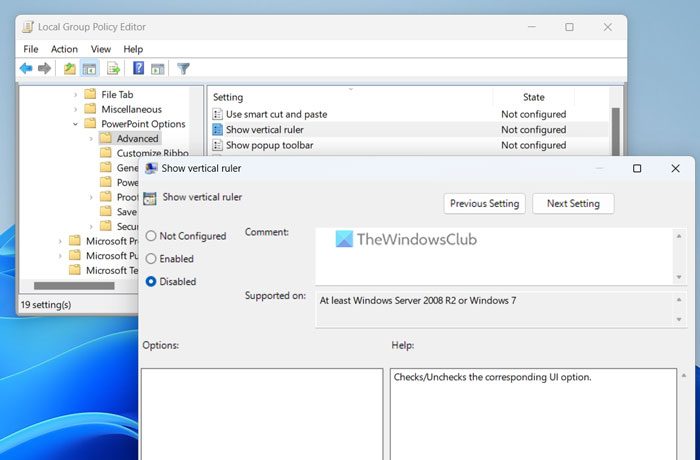Open the View menu
Image resolution: width=700 pixels, height=460 pixels.
pos(101,49)
